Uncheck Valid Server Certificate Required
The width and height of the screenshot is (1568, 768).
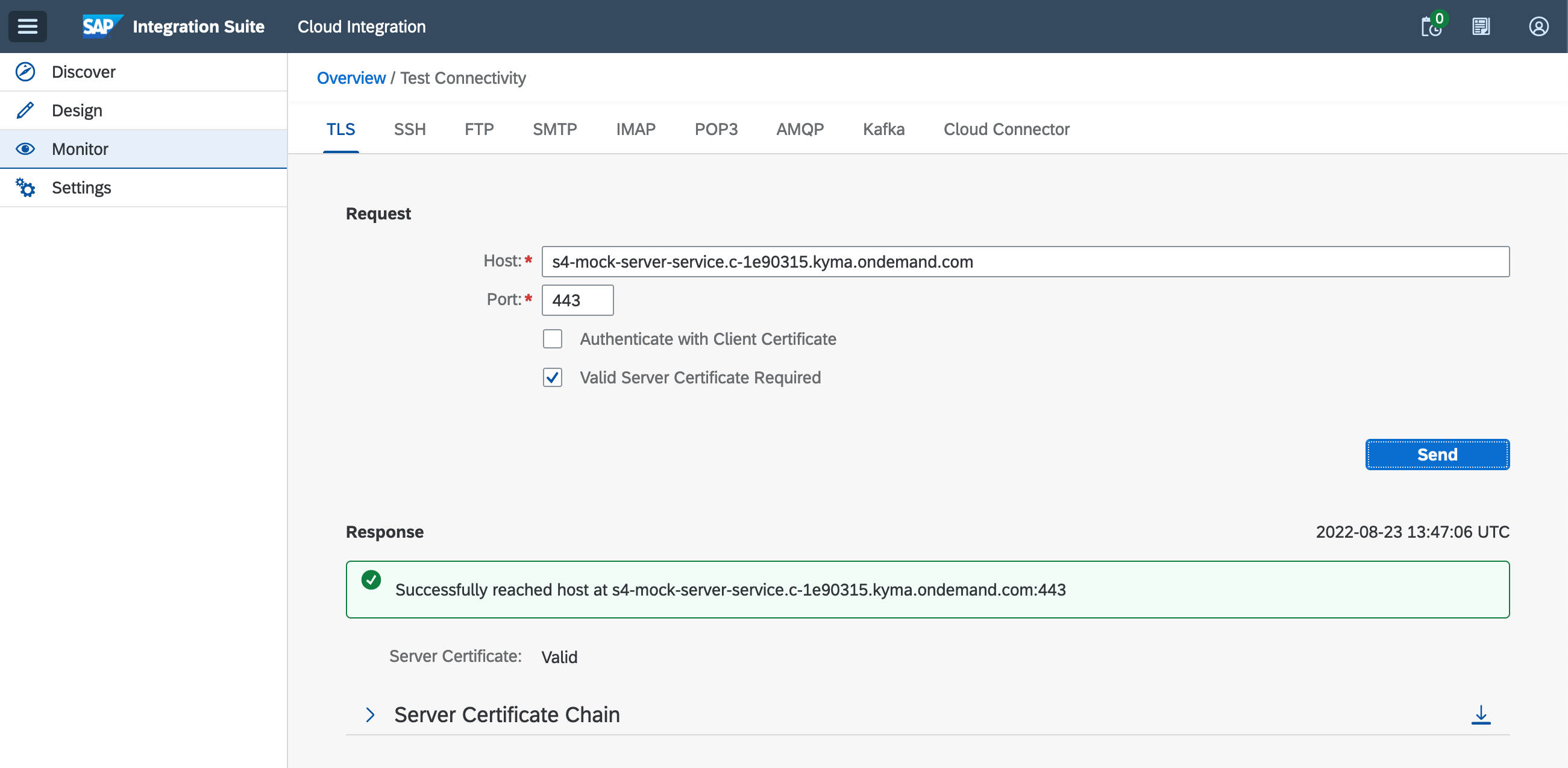(x=553, y=377)
